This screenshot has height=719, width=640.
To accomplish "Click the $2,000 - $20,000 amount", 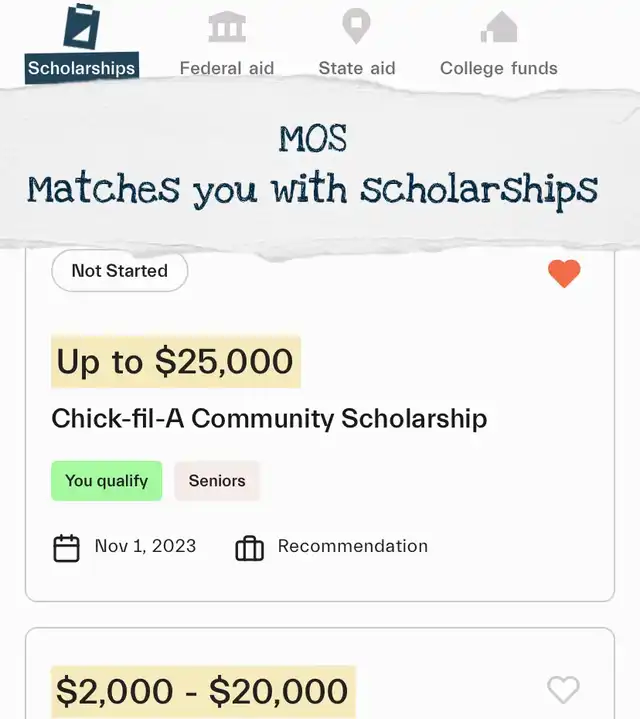I will tap(202, 691).
